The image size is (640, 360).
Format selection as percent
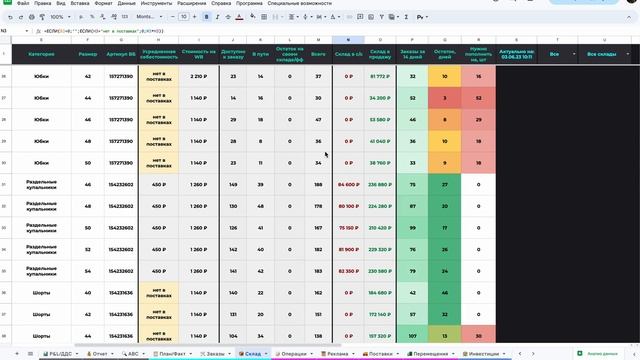[x=92, y=17]
